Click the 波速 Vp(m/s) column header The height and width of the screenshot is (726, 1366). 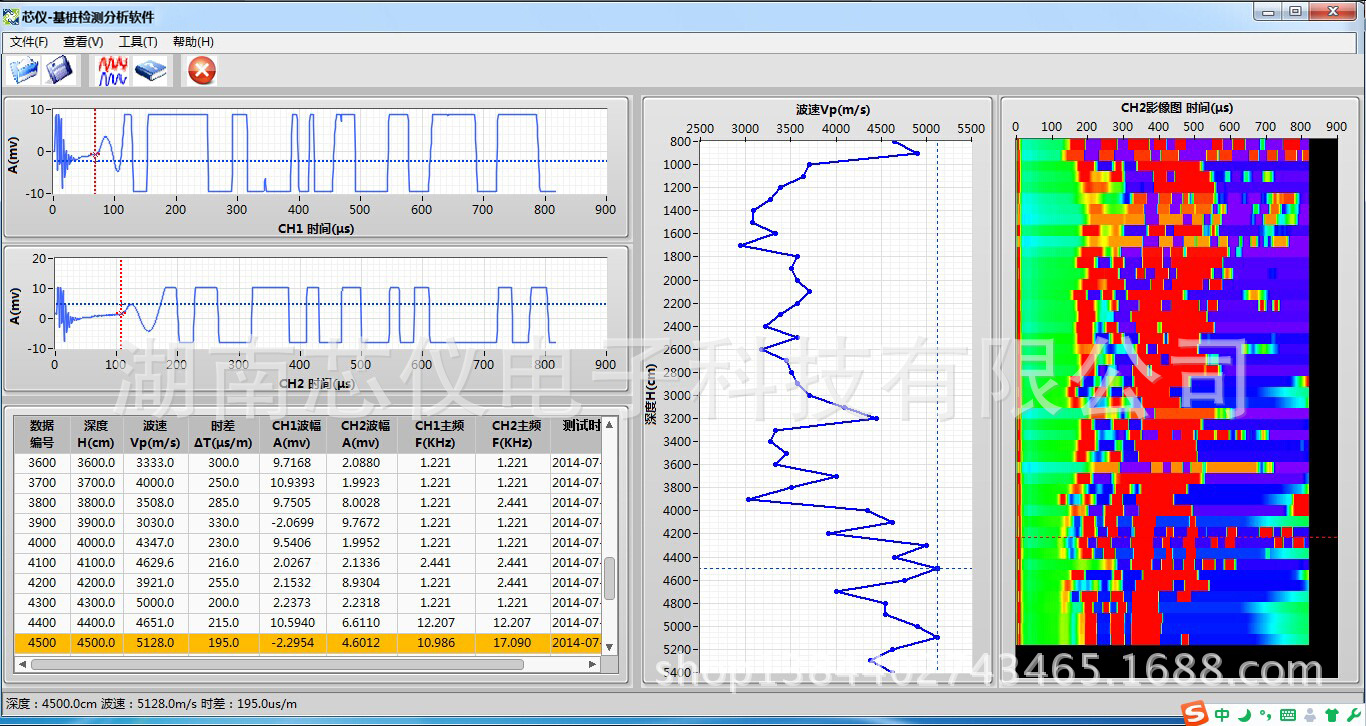pos(155,434)
